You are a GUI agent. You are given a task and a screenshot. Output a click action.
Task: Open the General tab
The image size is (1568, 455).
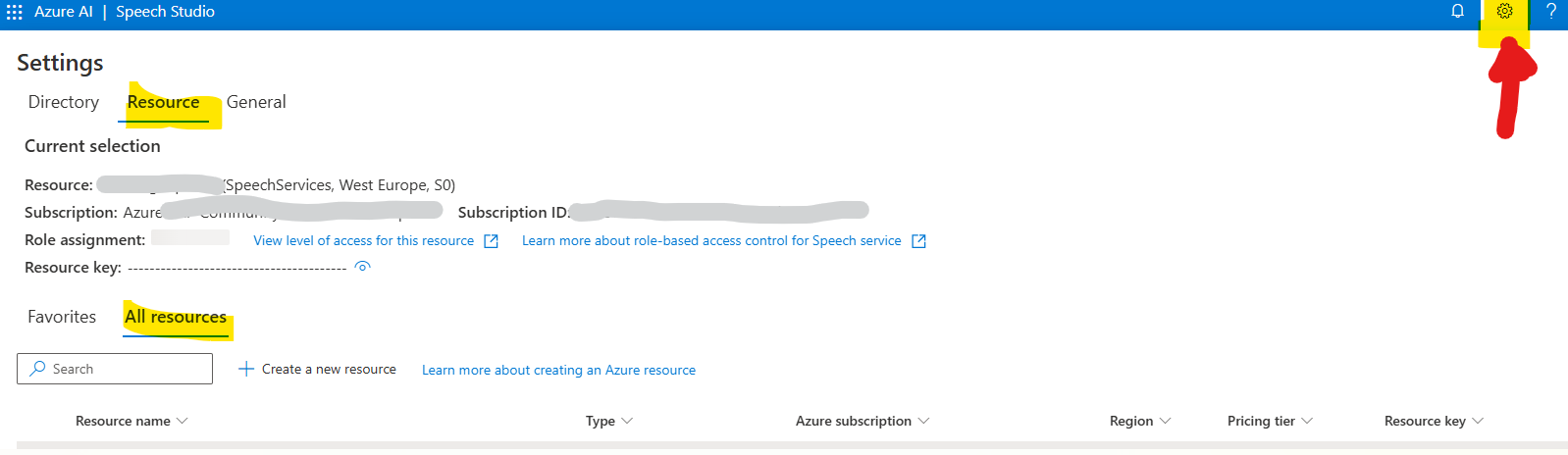point(256,102)
